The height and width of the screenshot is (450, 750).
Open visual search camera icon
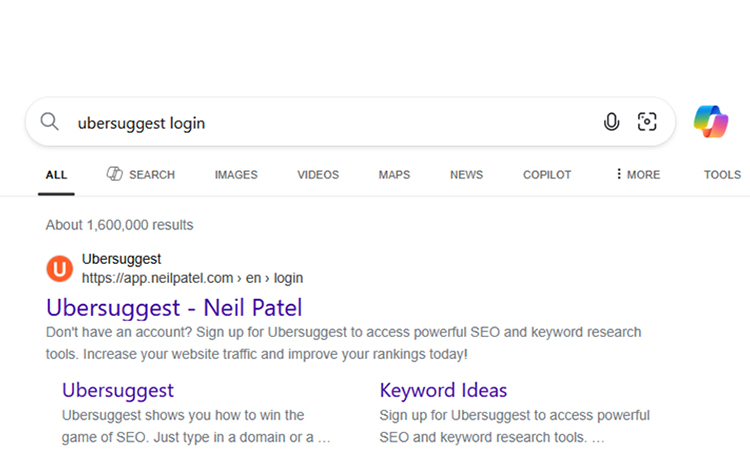point(647,121)
